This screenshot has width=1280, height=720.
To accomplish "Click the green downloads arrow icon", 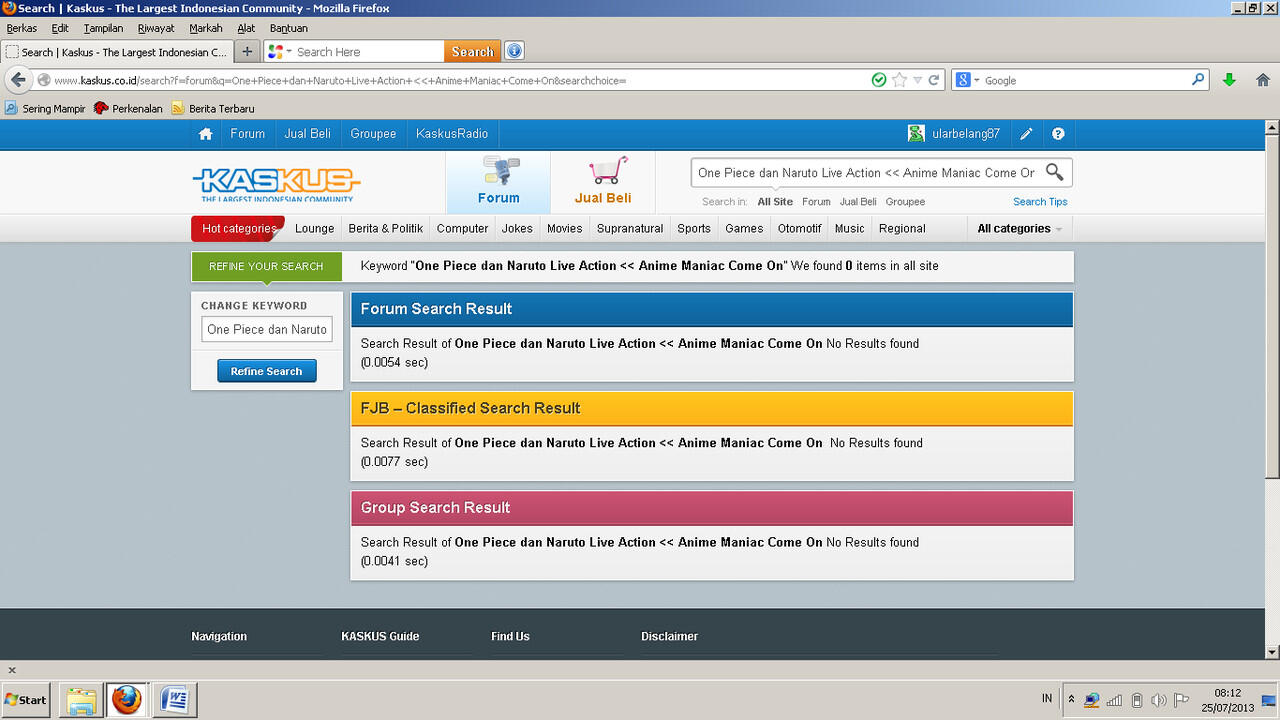I will click(1230, 80).
